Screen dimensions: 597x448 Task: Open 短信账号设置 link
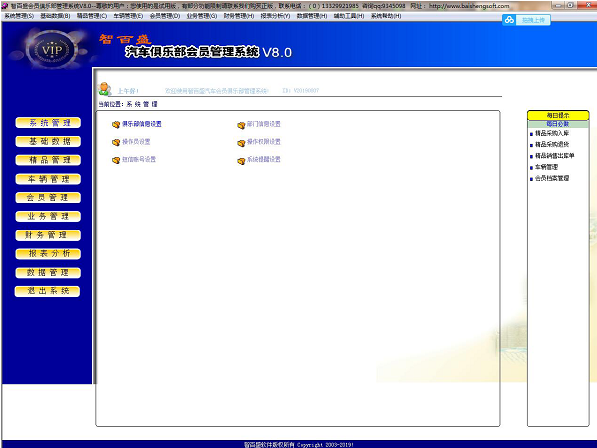[x=139, y=159]
